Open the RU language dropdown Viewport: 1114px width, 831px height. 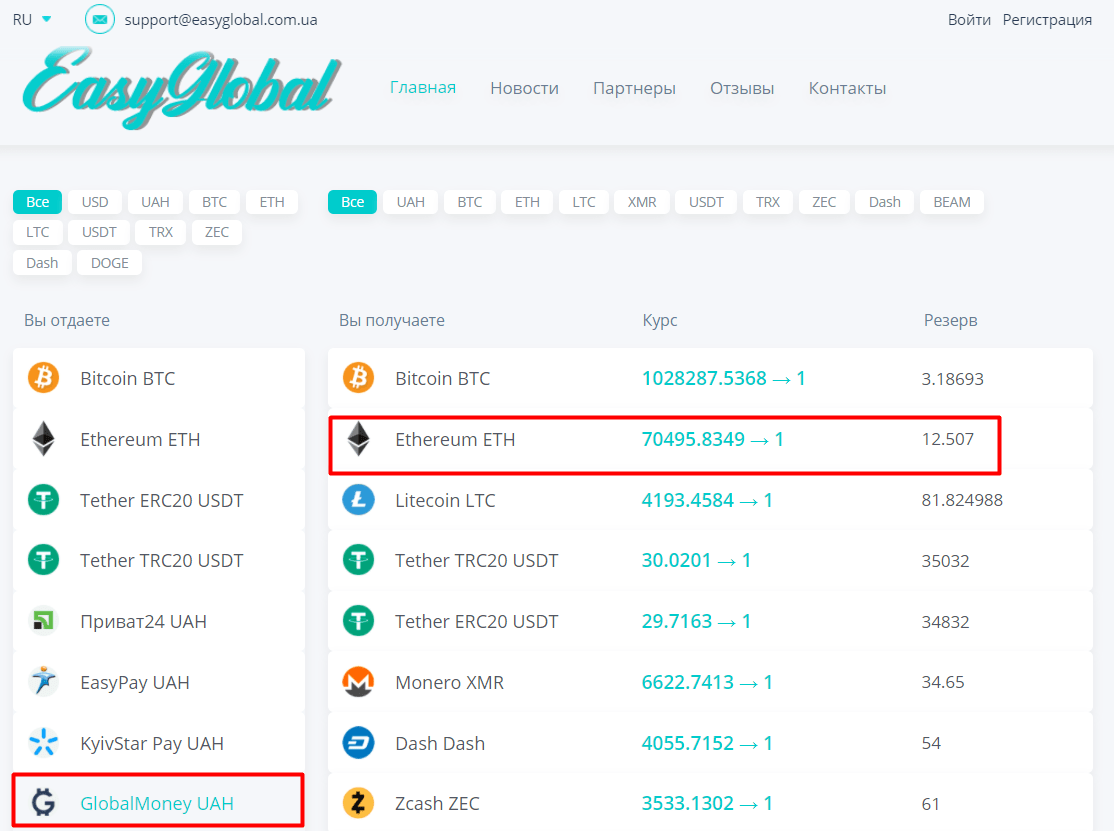32,19
